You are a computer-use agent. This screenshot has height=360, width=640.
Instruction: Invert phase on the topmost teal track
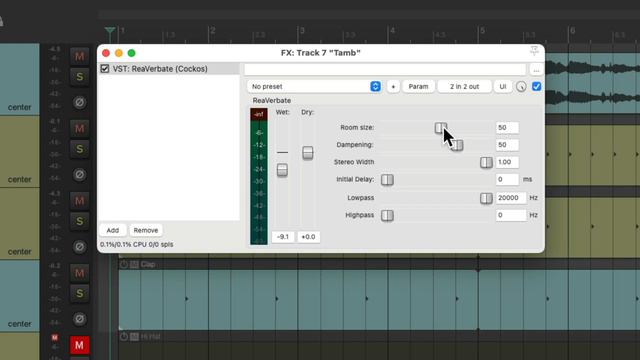click(x=80, y=102)
